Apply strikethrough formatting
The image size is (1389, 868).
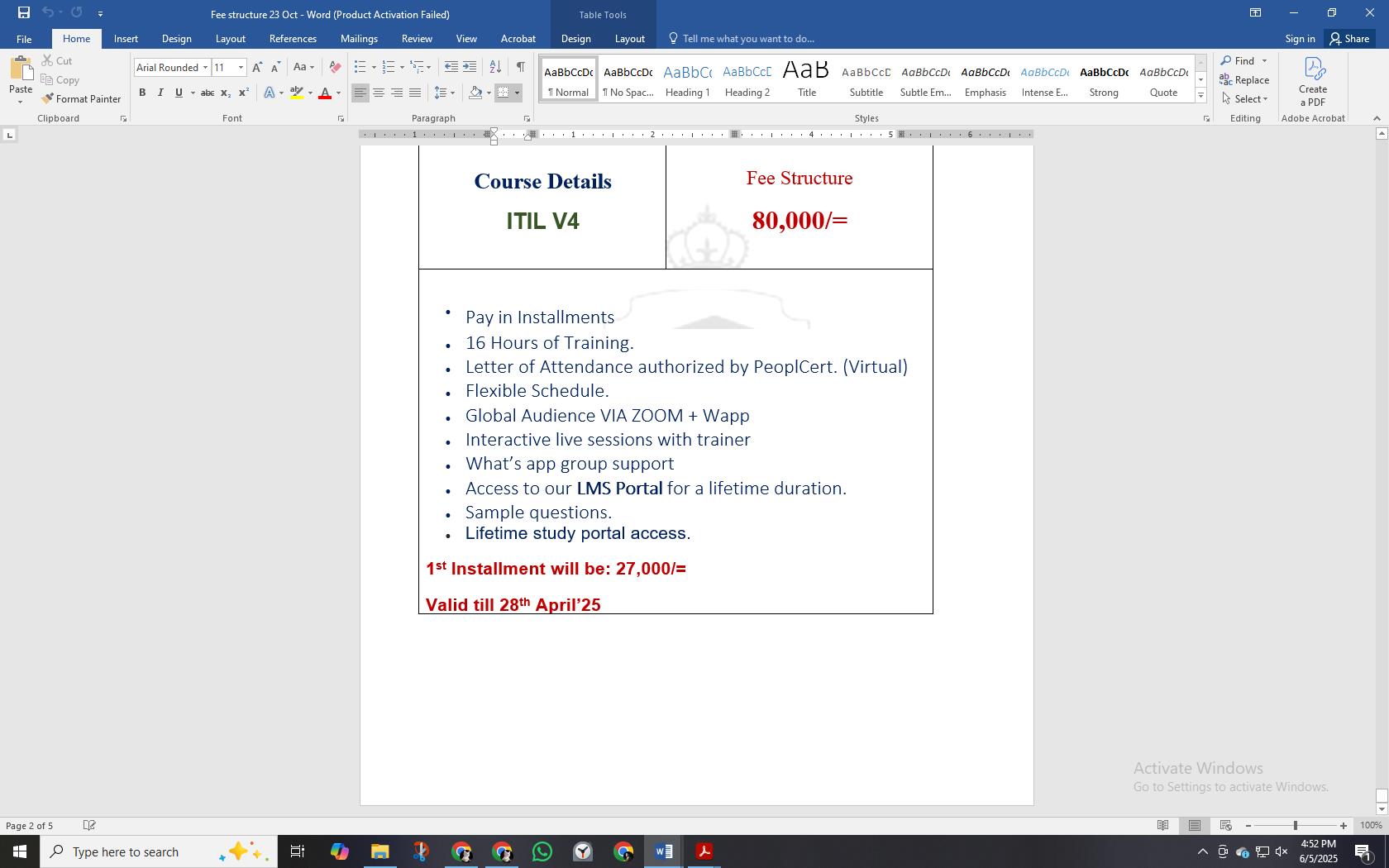pos(208,93)
